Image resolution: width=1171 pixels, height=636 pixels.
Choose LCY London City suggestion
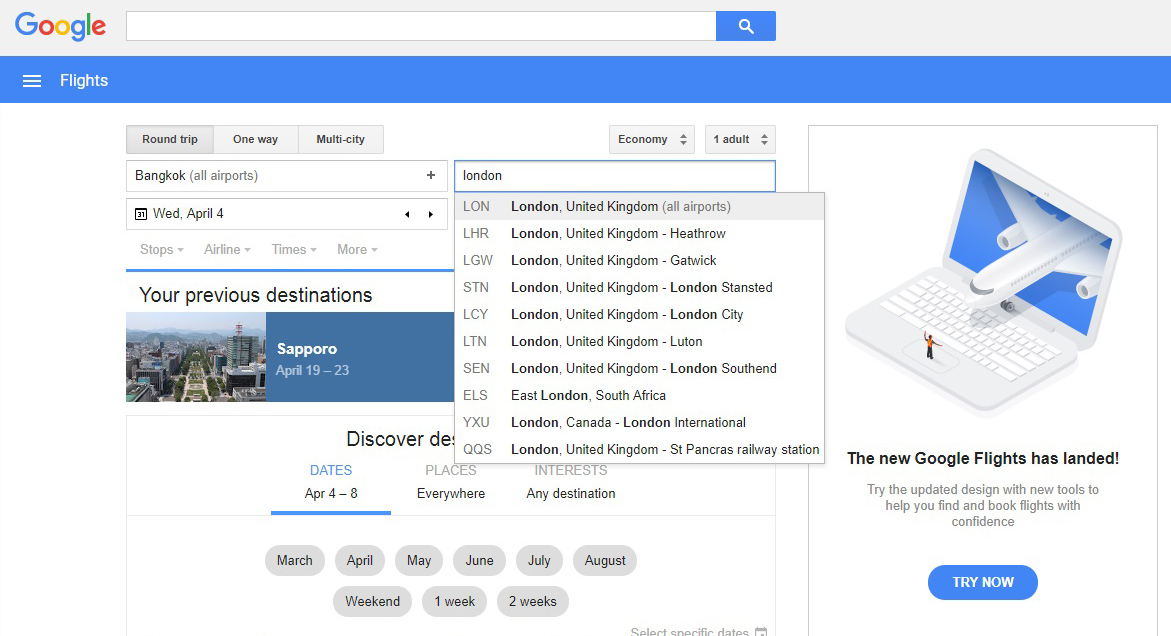click(639, 314)
